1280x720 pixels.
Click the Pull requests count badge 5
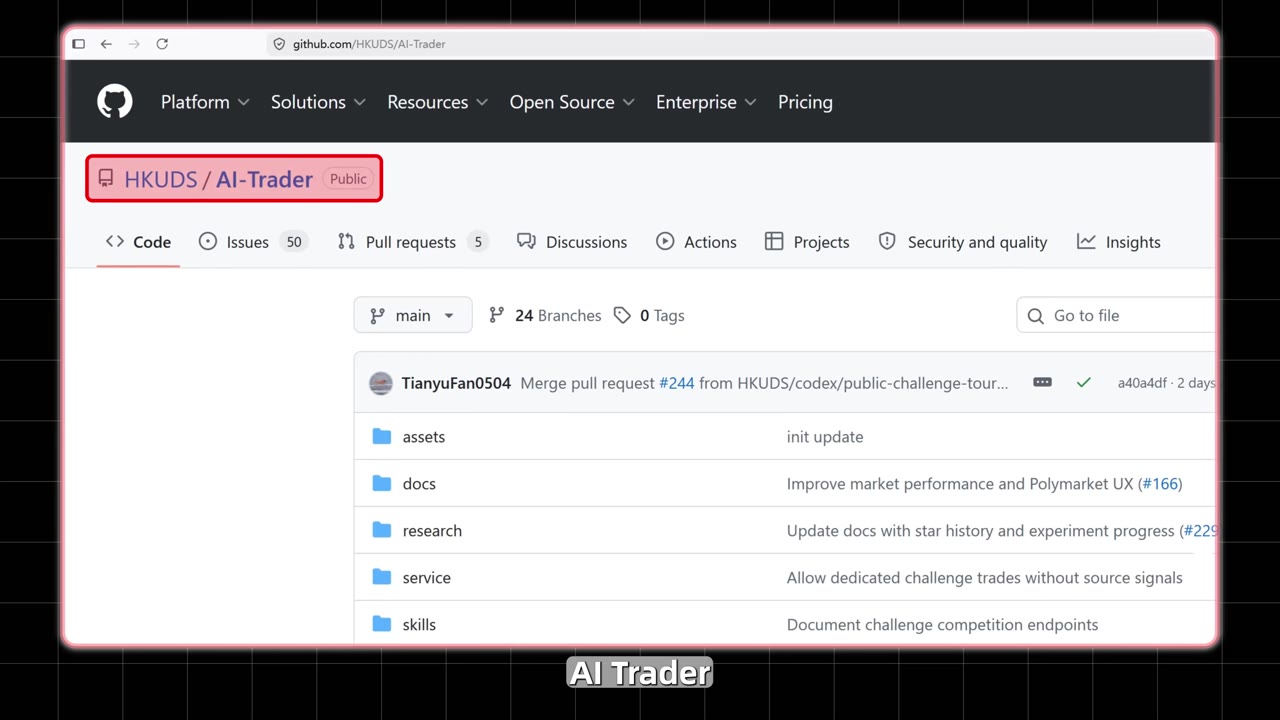pos(478,242)
